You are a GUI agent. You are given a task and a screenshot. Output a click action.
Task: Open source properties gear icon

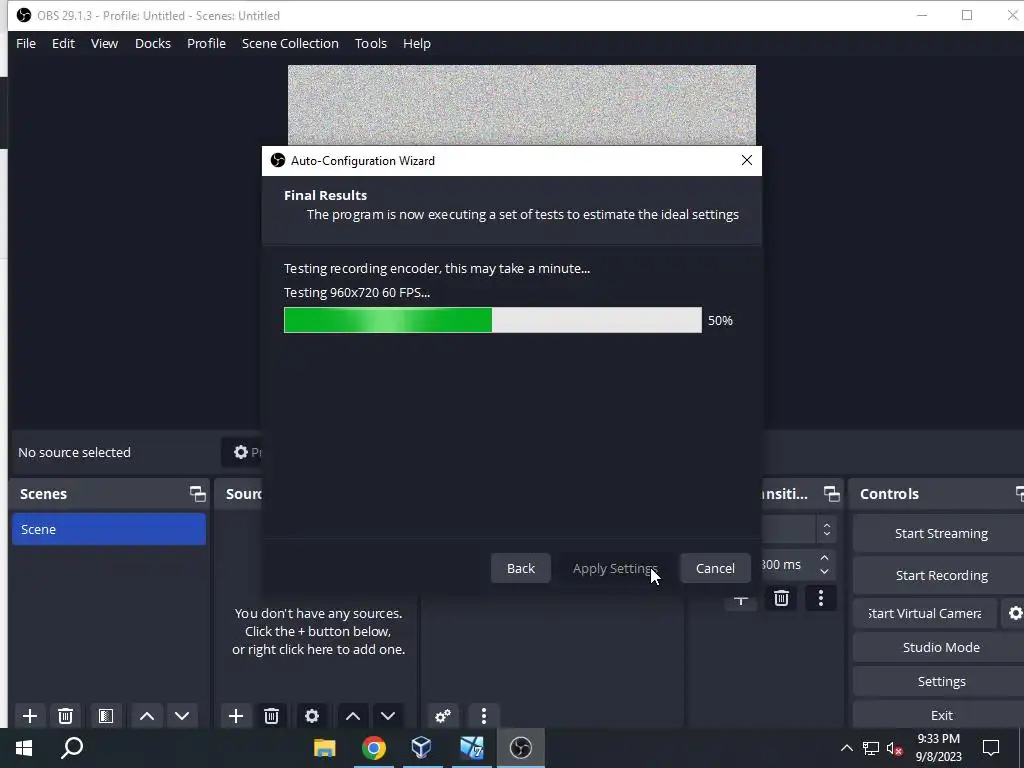(x=312, y=716)
